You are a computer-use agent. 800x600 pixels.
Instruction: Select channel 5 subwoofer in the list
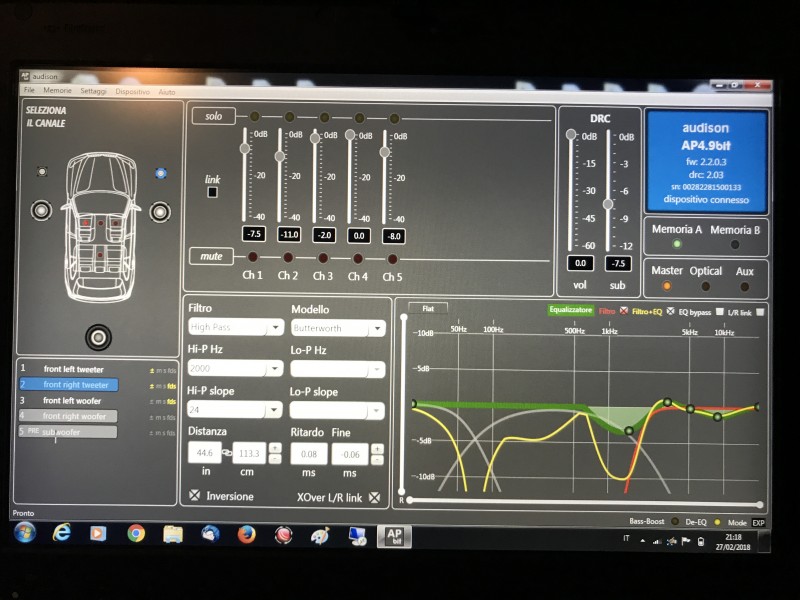click(x=68, y=432)
